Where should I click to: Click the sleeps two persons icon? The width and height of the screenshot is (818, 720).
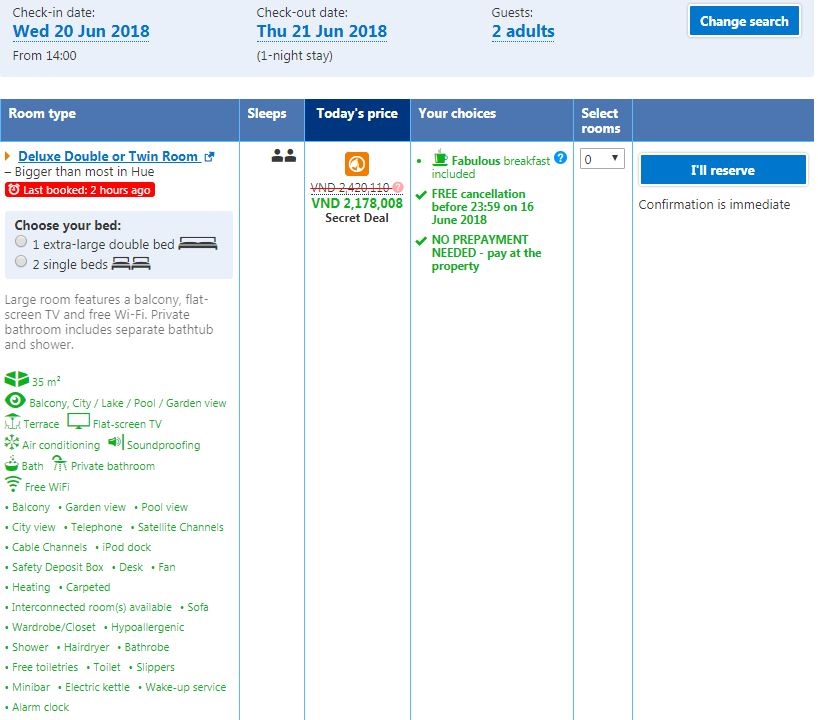coord(283,156)
